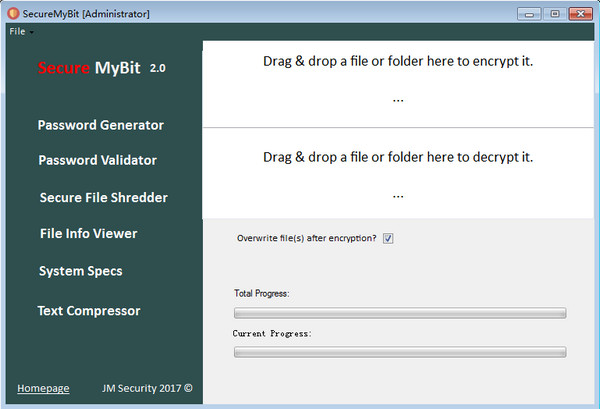Maximize the SecureMyBit window
600x409 pixels.
pos(554,14)
